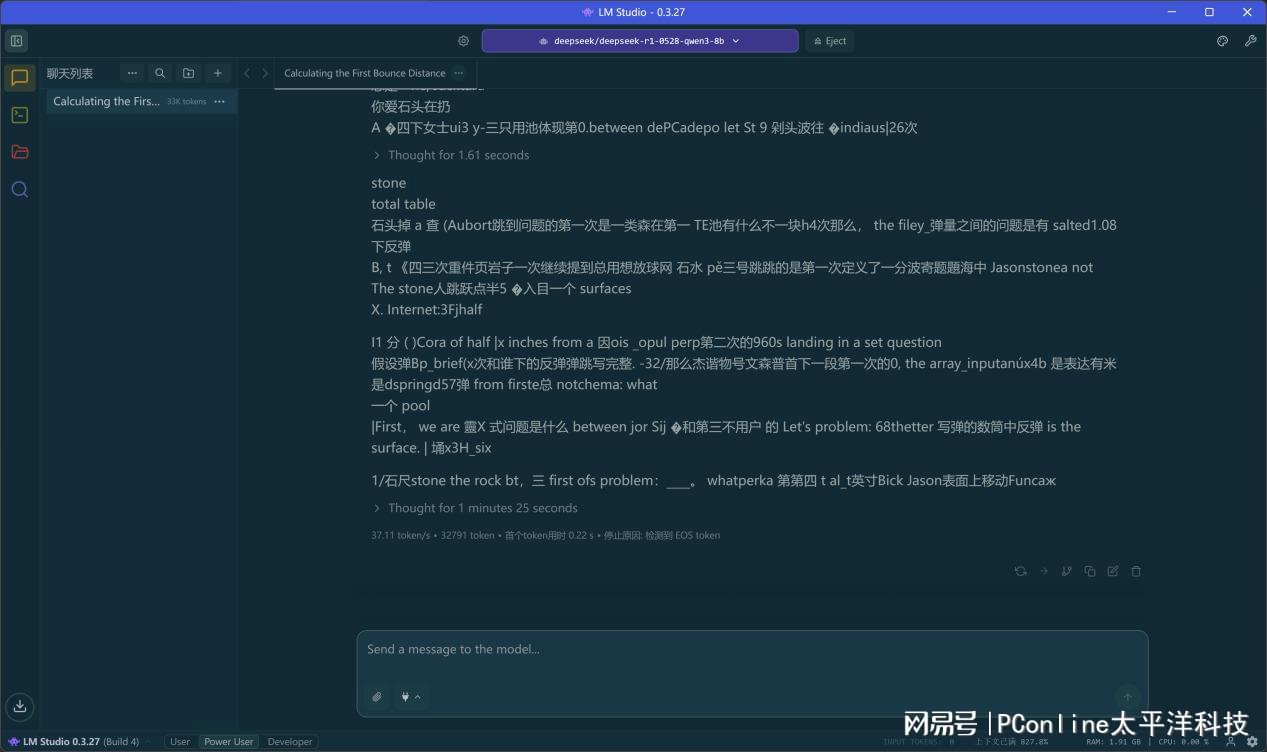Copy the assistant message
Image resolution: width=1267 pixels, height=752 pixels.
1090,571
